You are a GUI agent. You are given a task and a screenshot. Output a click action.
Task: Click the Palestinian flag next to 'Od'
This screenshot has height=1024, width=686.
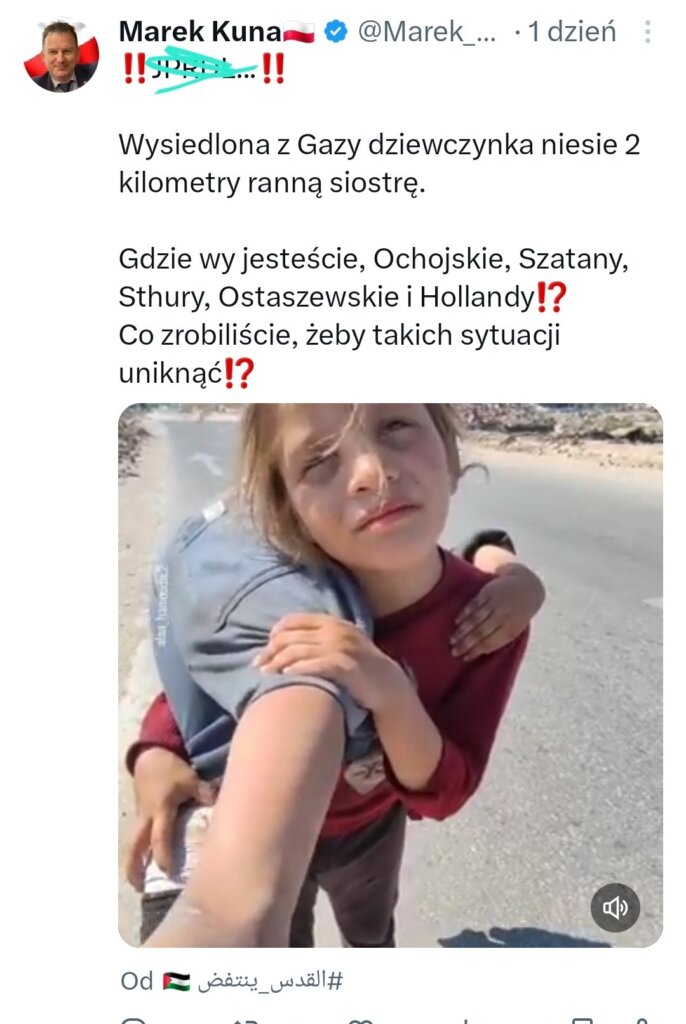tap(176, 981)
